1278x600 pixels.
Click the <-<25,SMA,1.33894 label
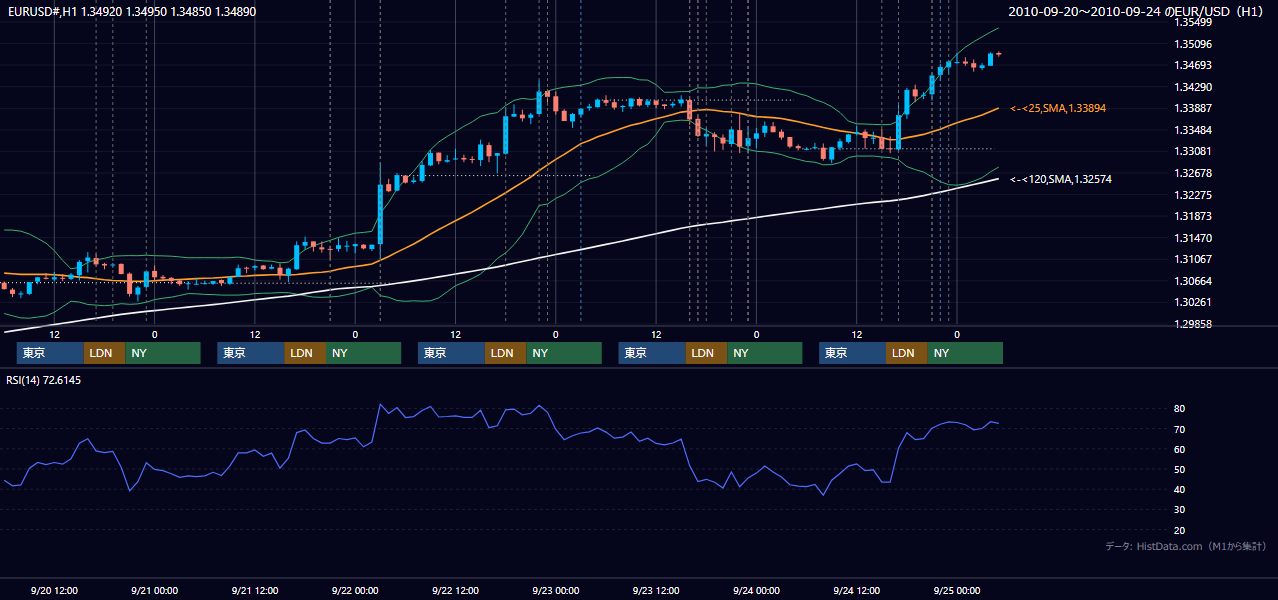1057,108
